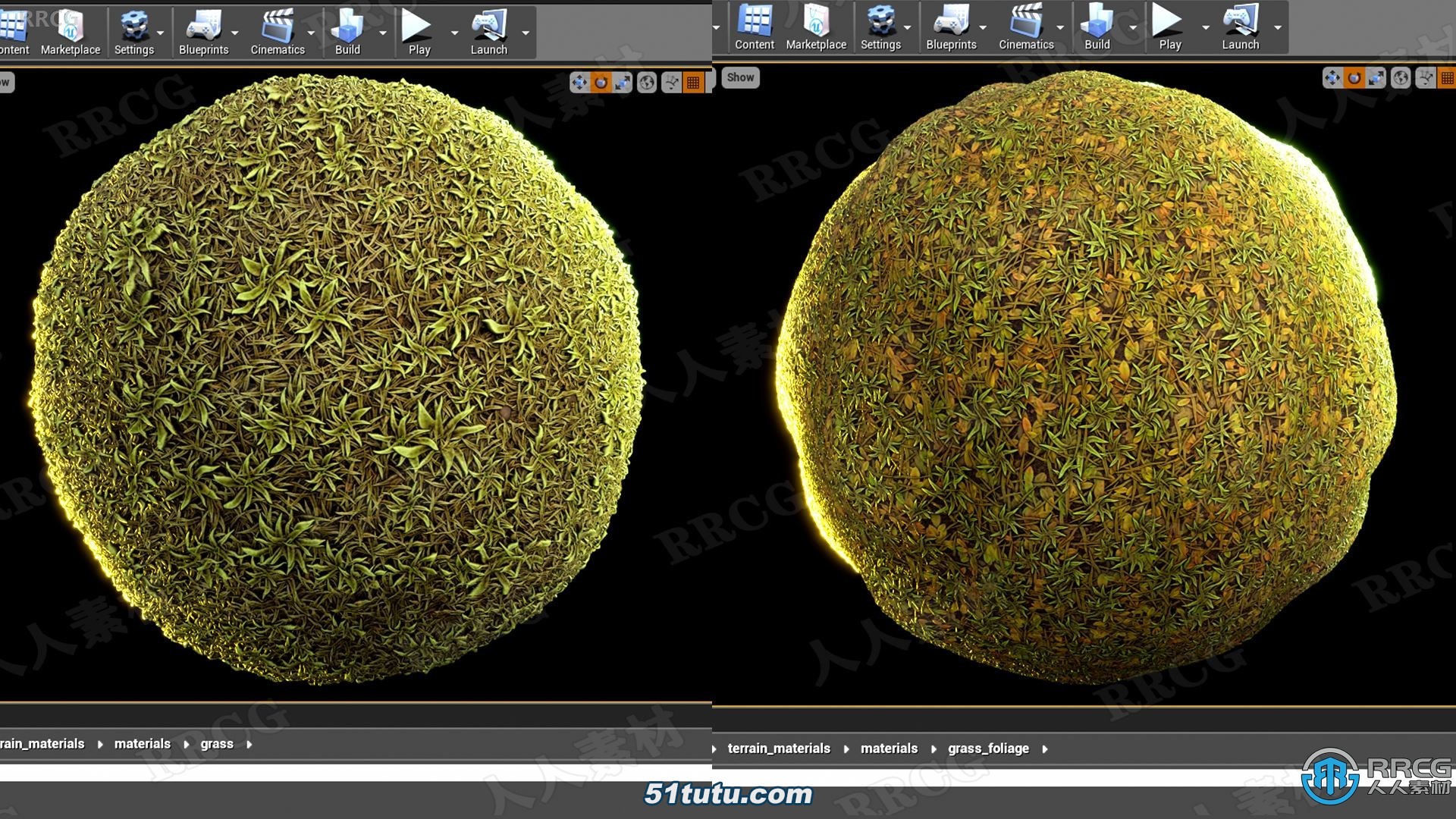Select rotate gizmo mode in left viewport

(601, 83)
